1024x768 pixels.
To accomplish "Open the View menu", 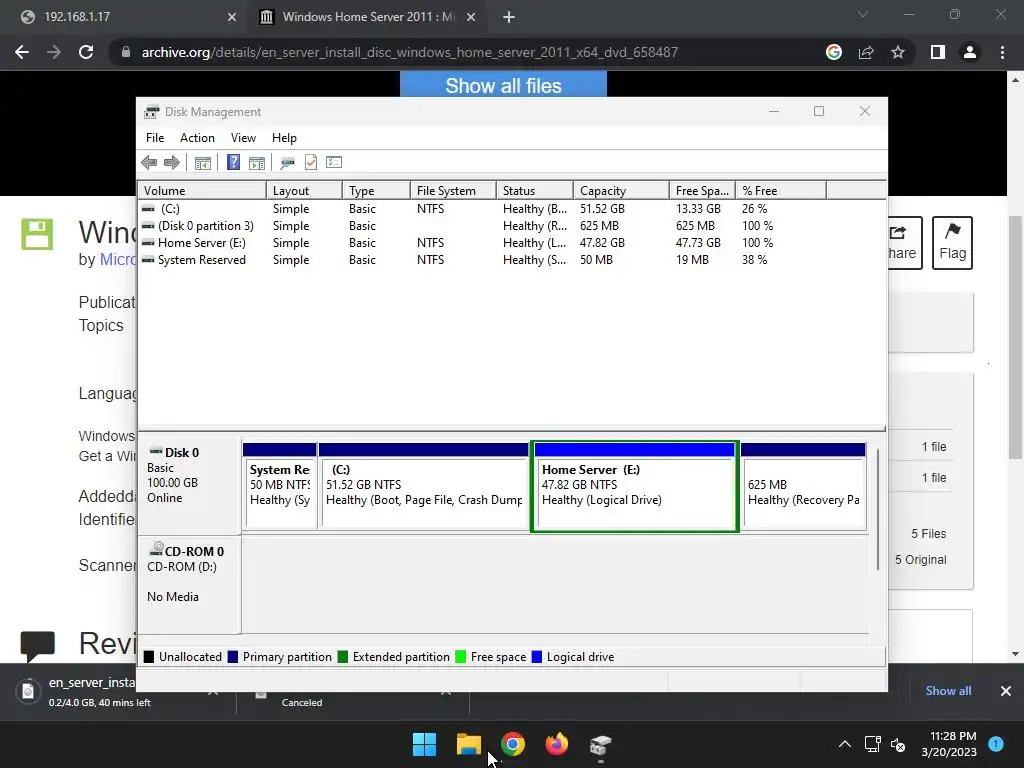I will tap(243, 138).
